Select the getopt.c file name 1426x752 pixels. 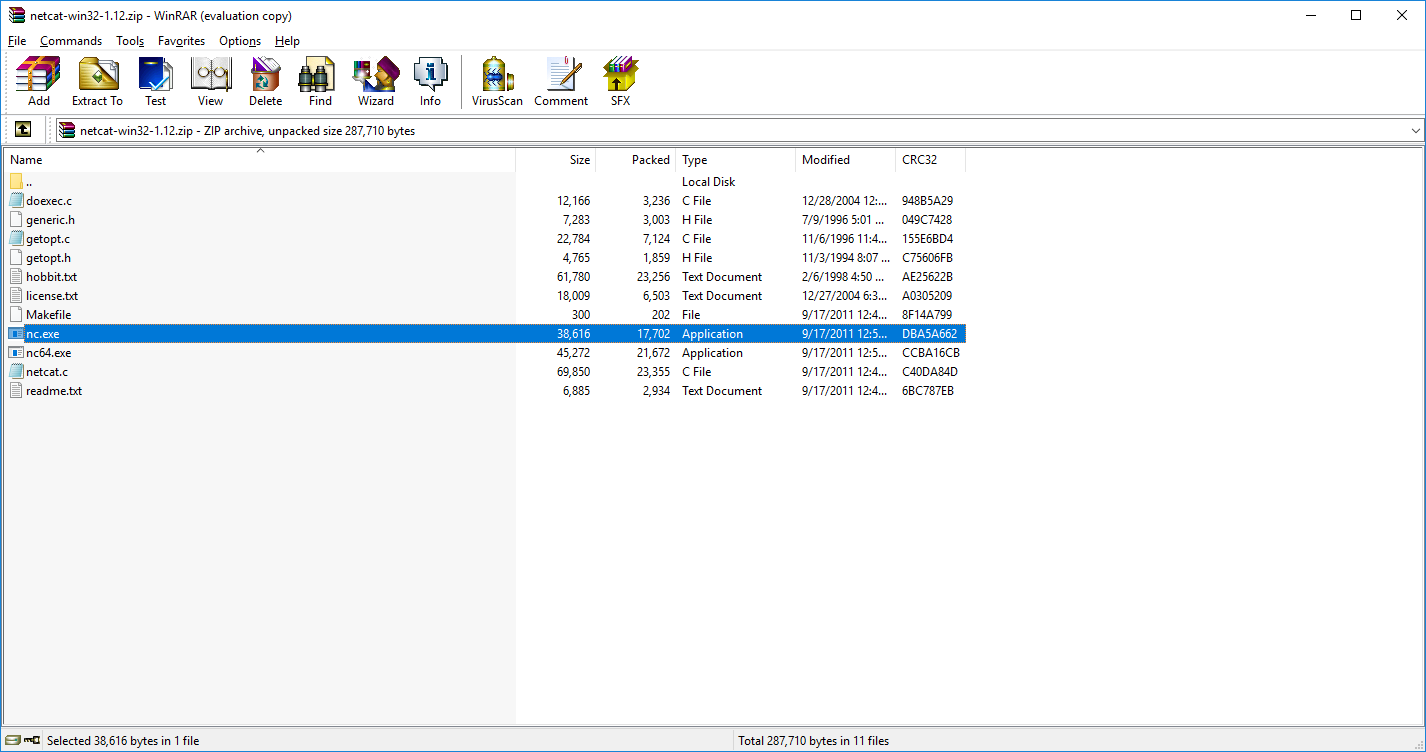[x=48, y=239]
